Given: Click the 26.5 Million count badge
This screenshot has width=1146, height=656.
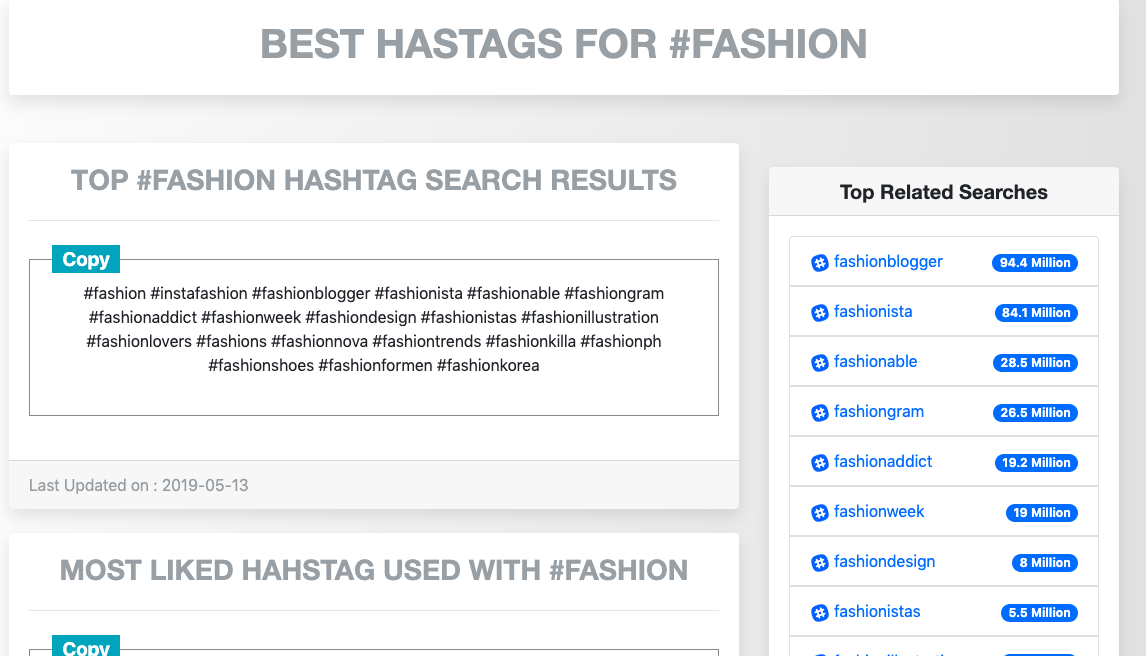Looking at the screenshot, I should [x=1035, y=413].
